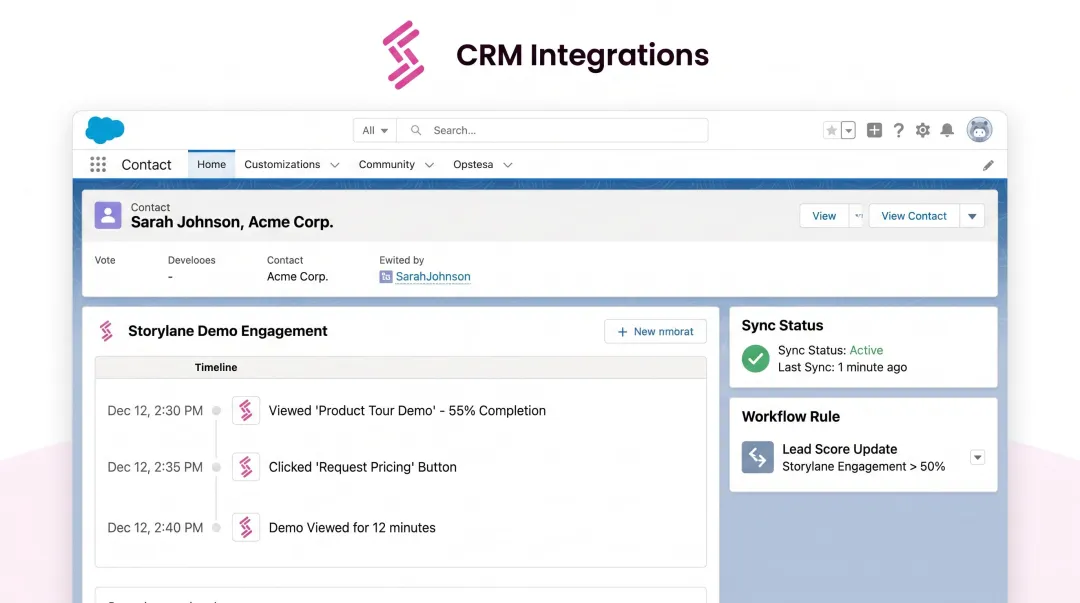Click the Storylane logo beside Demo Engagement
Image resolution: width=1080 pixels, height=603 pixels.
coord(106,331)
